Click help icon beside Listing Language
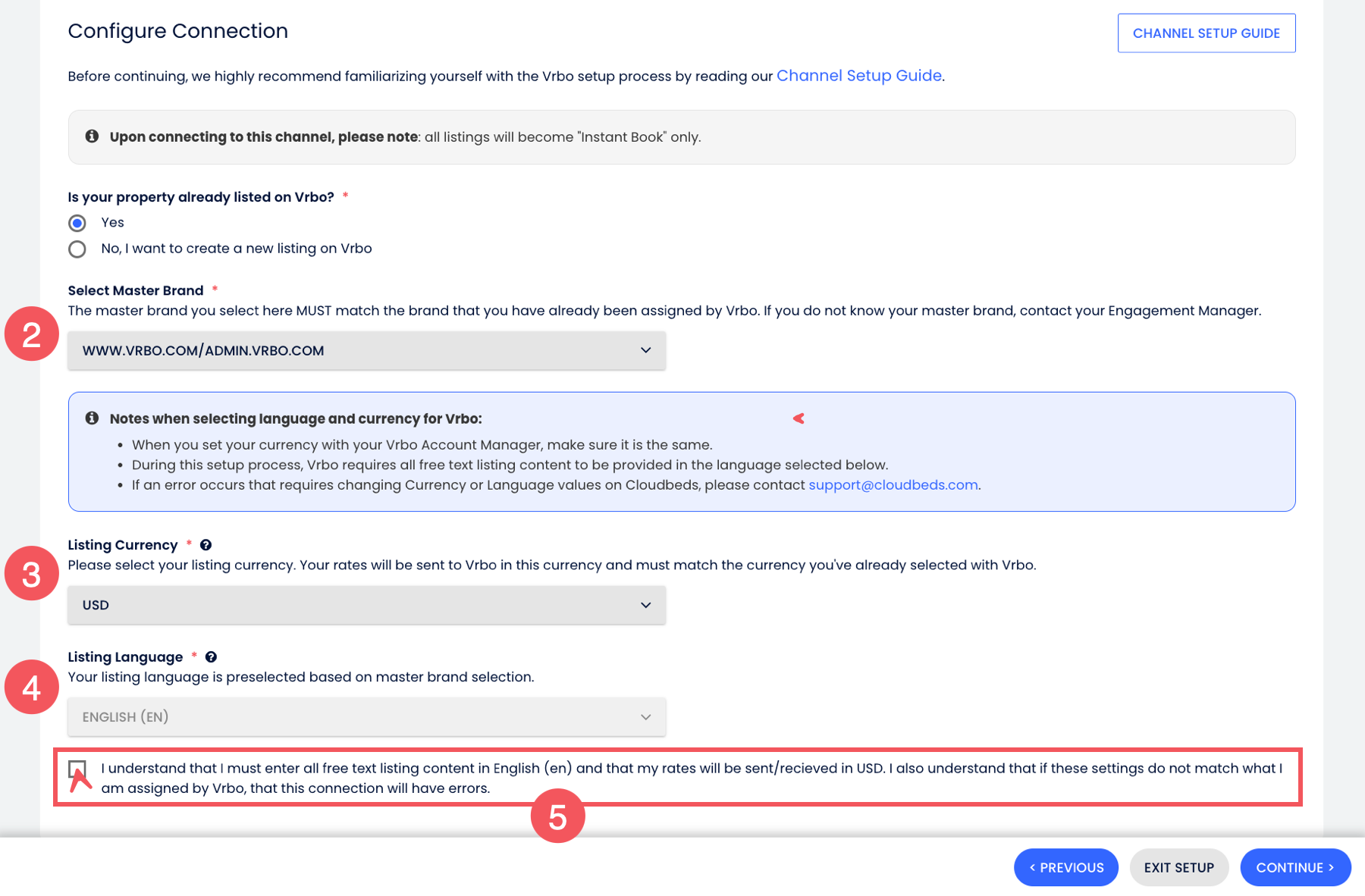Screen dimensions: 1365x896 click(x=211, y=657)
